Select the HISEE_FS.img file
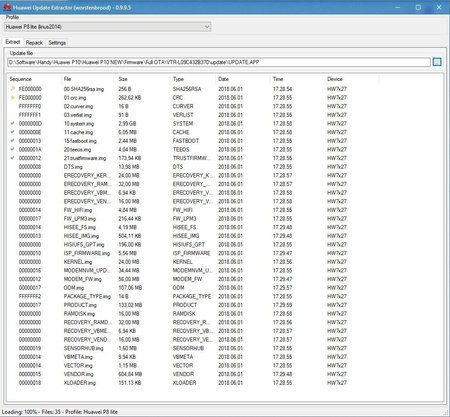The width and height of the screenshot is (450, 417). 80,228
